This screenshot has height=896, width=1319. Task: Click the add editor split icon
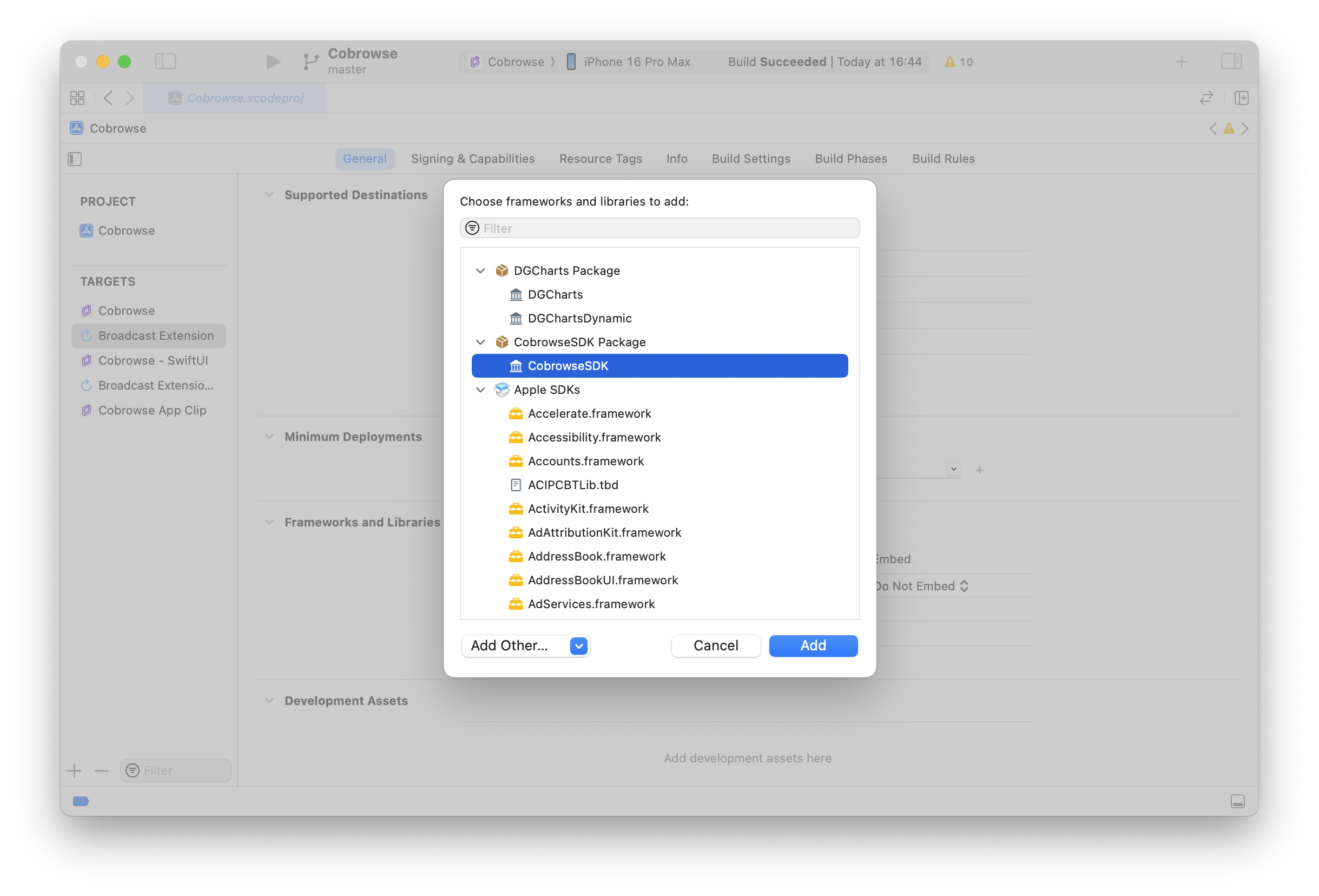tap(1241, 98)
